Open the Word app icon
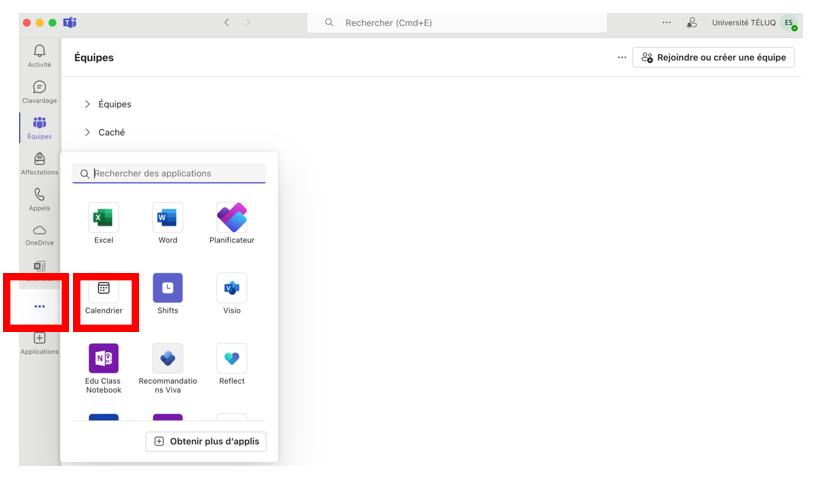 coord(167,218)
